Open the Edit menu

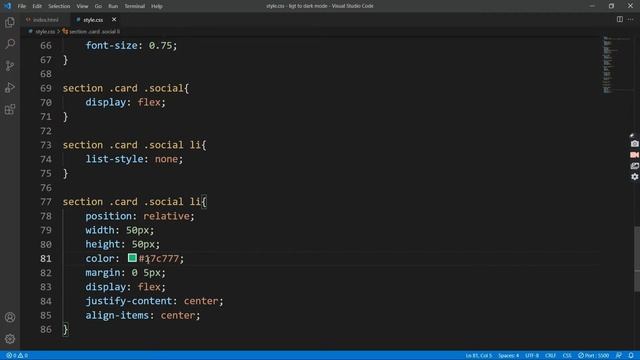click(37, 6)
